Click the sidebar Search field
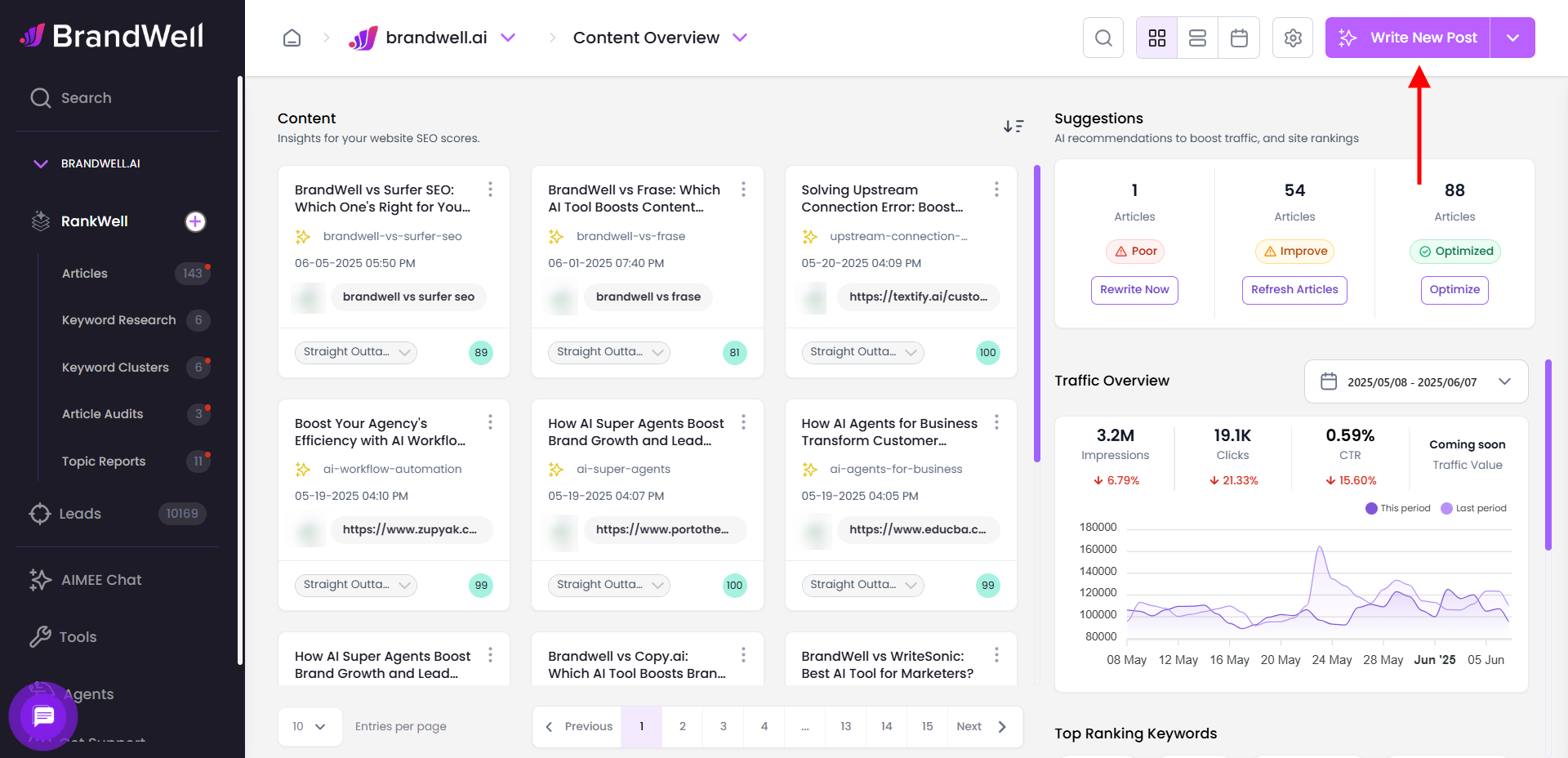1568x758 pixels. click(118, 98)
